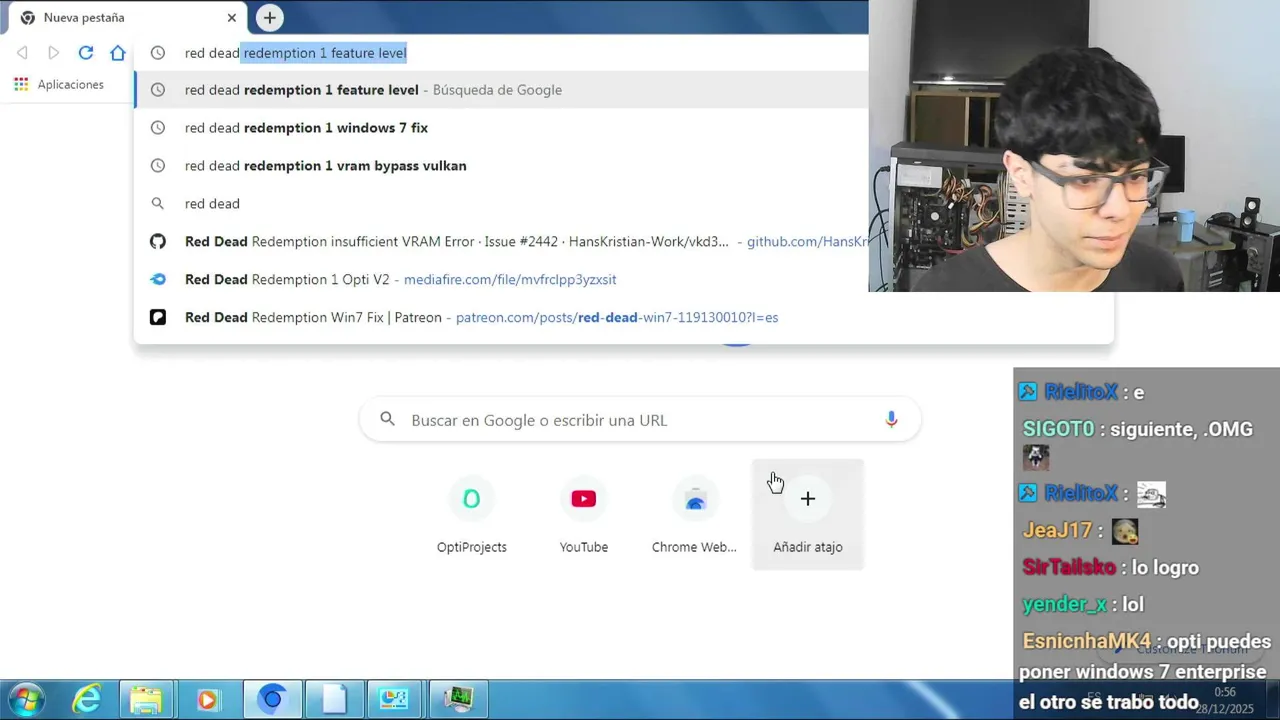Select the Nueva pestaña tab
1280x720 pixels.
tap(127, 18)
